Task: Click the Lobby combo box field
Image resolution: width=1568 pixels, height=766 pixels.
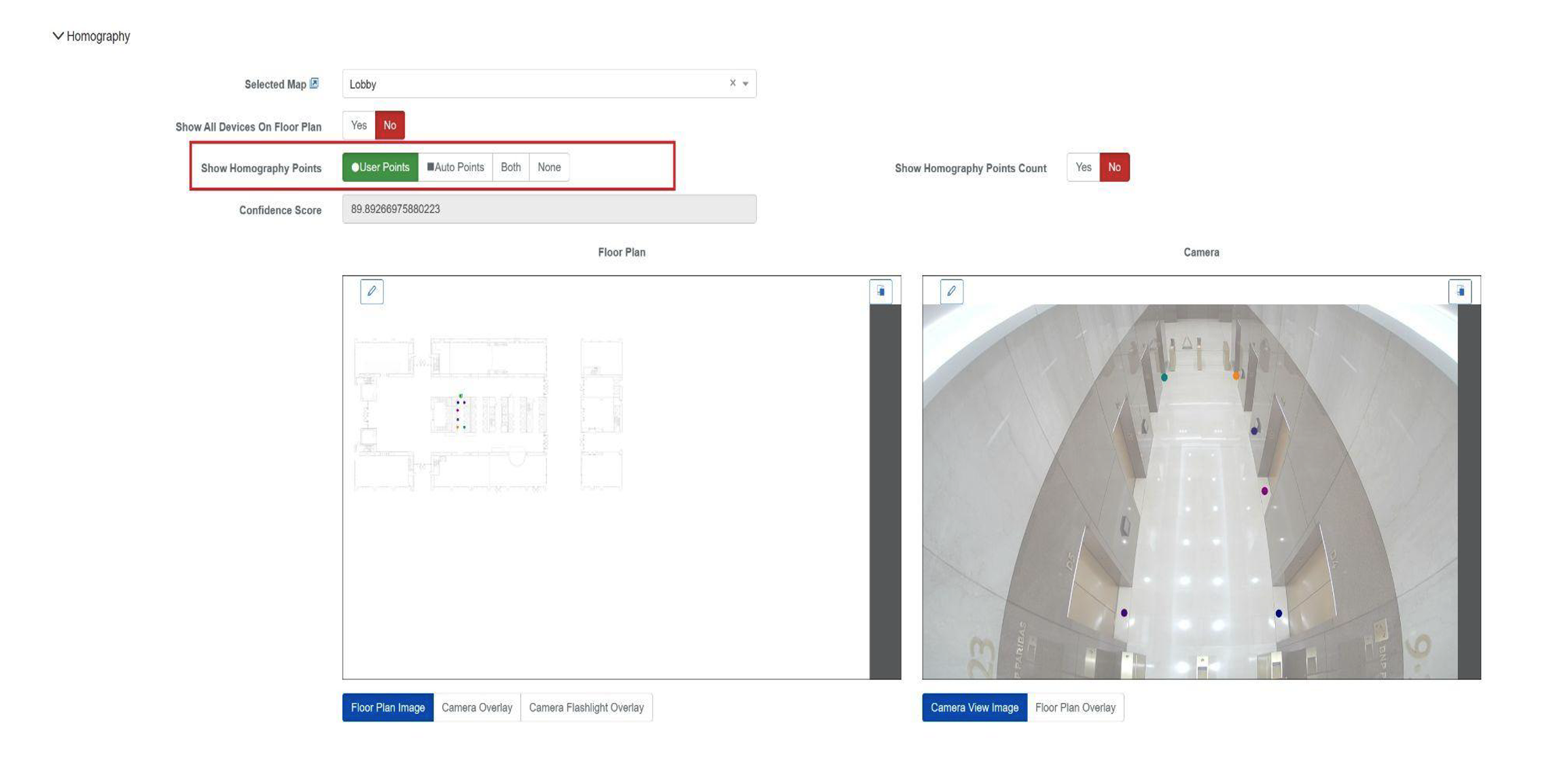Action: [530, 84]
